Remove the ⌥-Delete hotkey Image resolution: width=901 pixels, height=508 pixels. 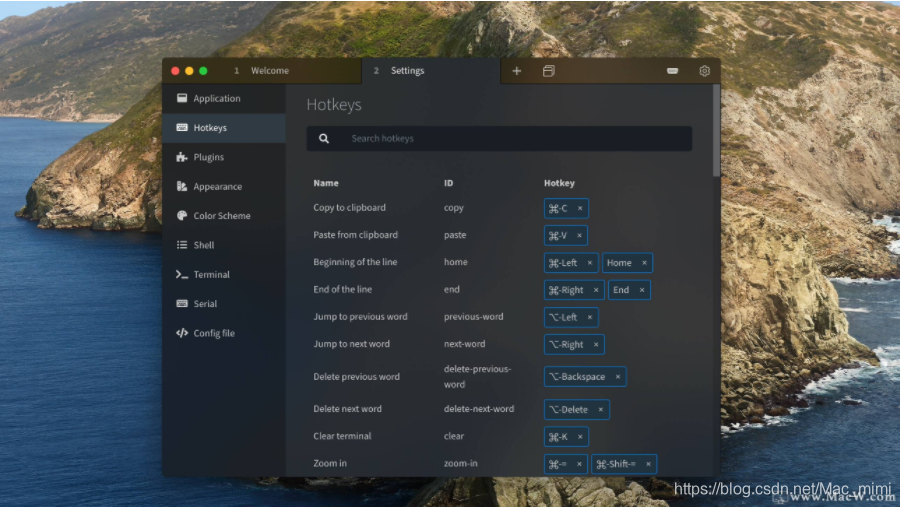click(x=600, y=410)
